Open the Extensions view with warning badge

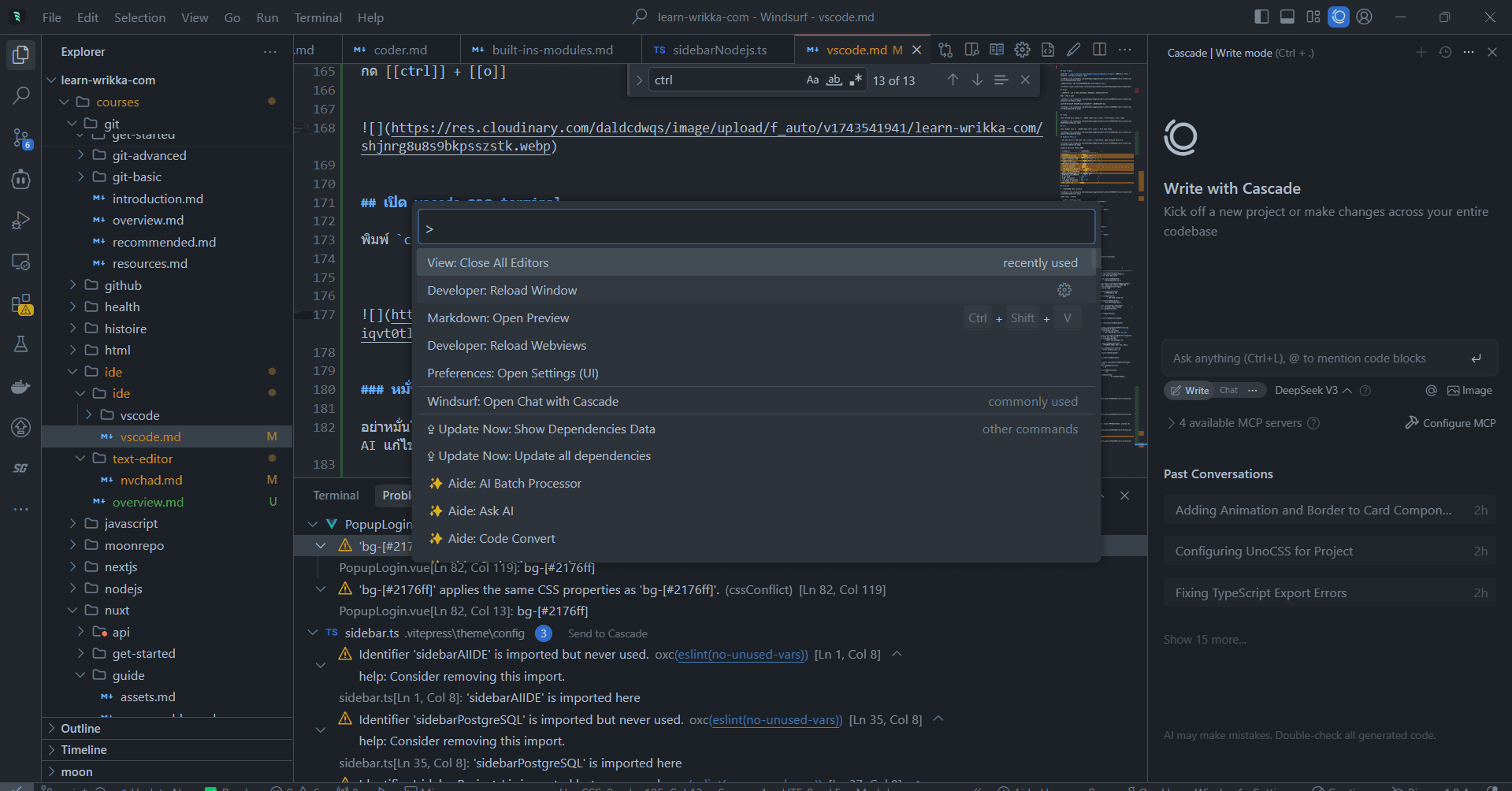coord(21,304)
